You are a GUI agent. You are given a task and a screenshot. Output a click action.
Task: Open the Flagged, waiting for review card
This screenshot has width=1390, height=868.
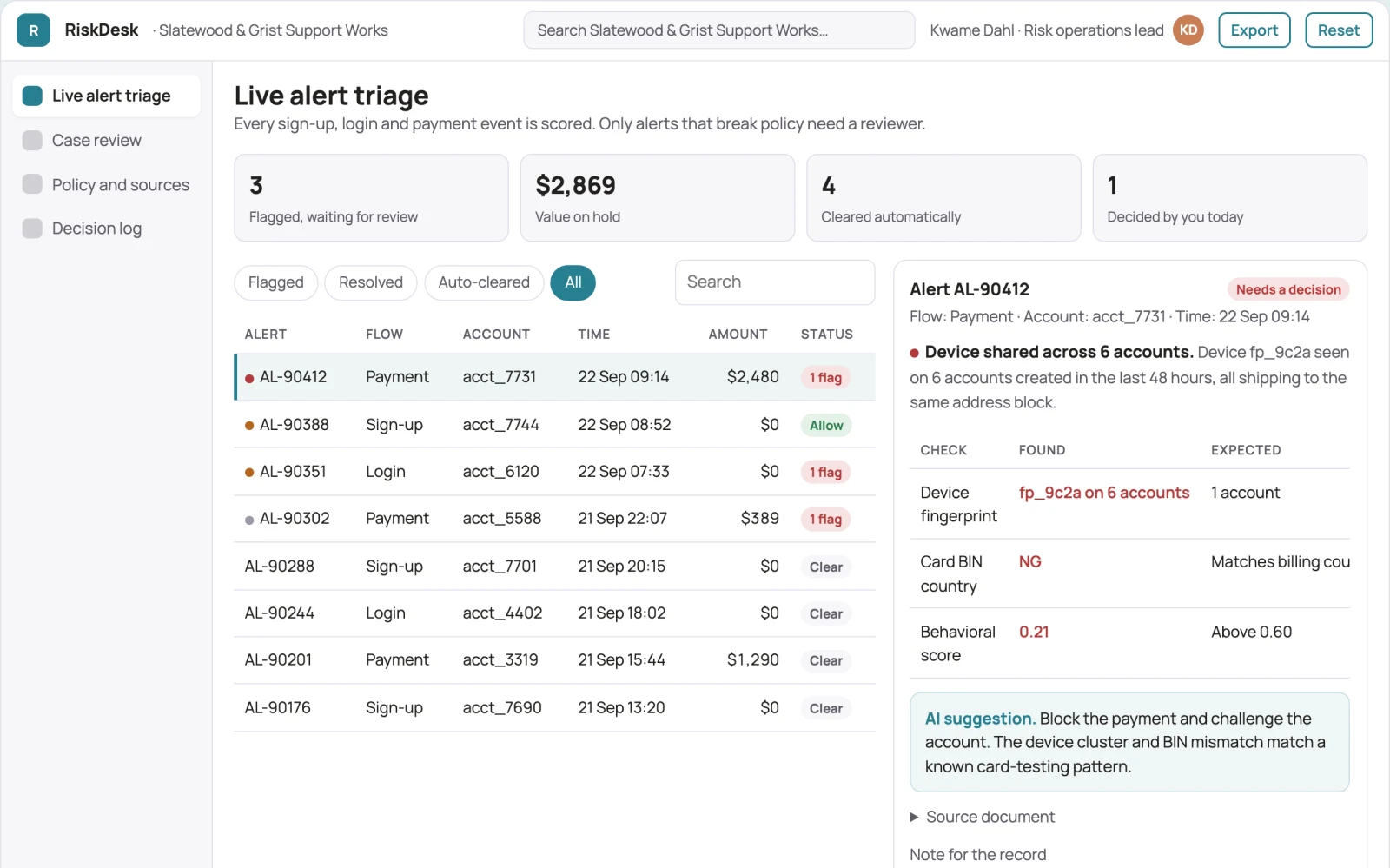pos(371,198)
